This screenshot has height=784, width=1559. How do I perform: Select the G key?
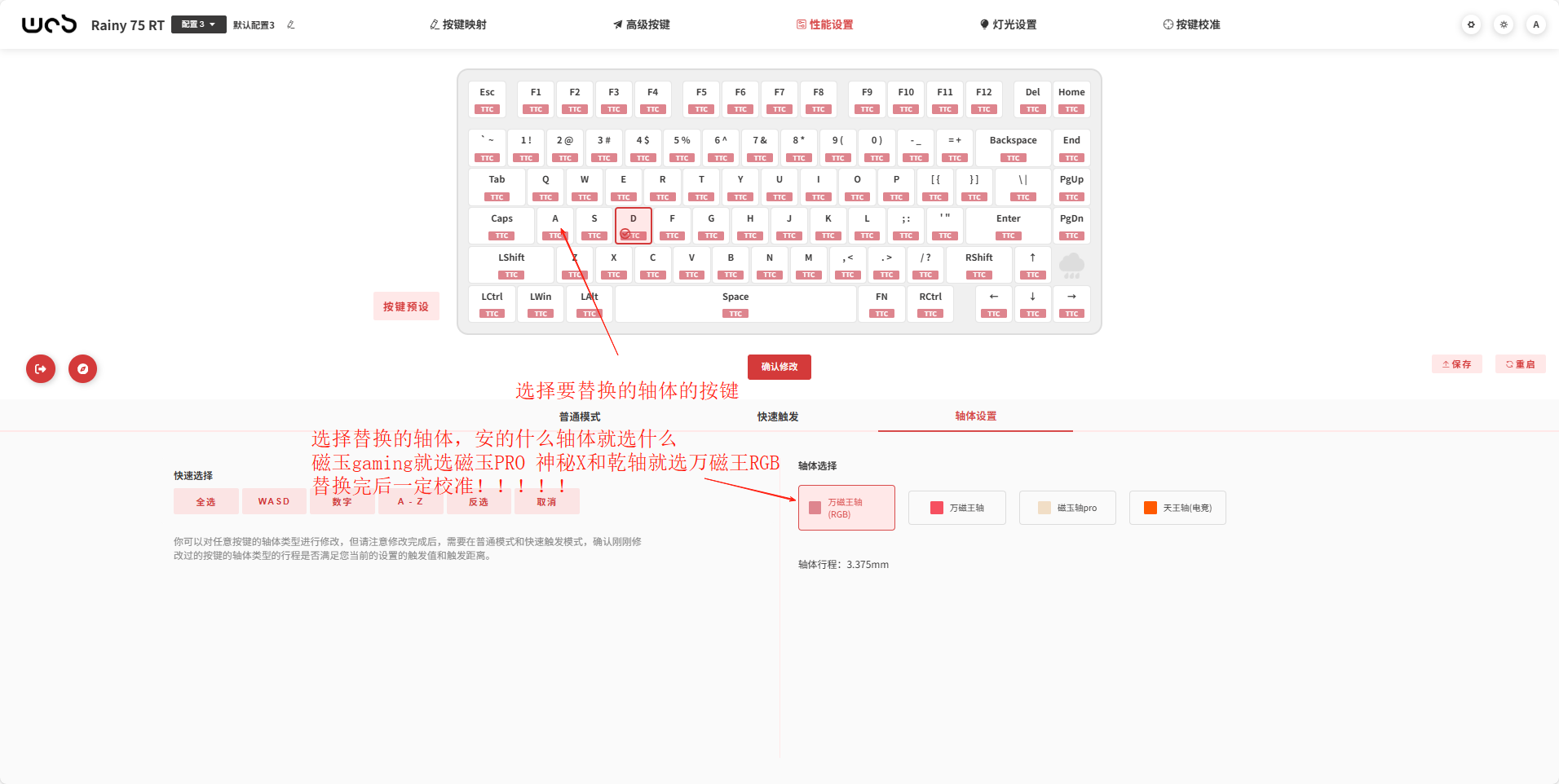pos(711,226)
